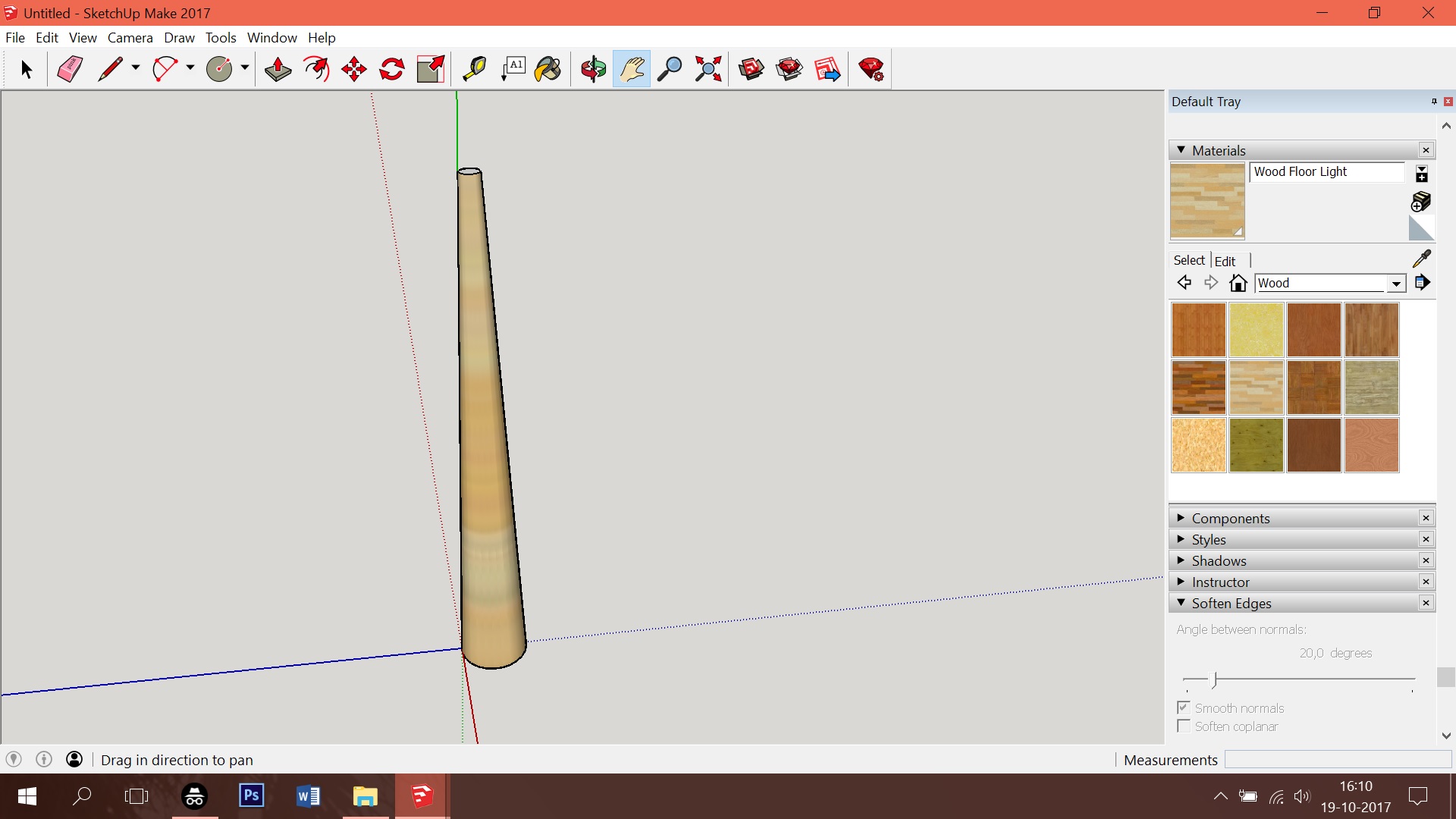The height and width of the screenshot is (819, 1456).
Task: Activate the Push/Pull tool
Action: coord(278,69)
